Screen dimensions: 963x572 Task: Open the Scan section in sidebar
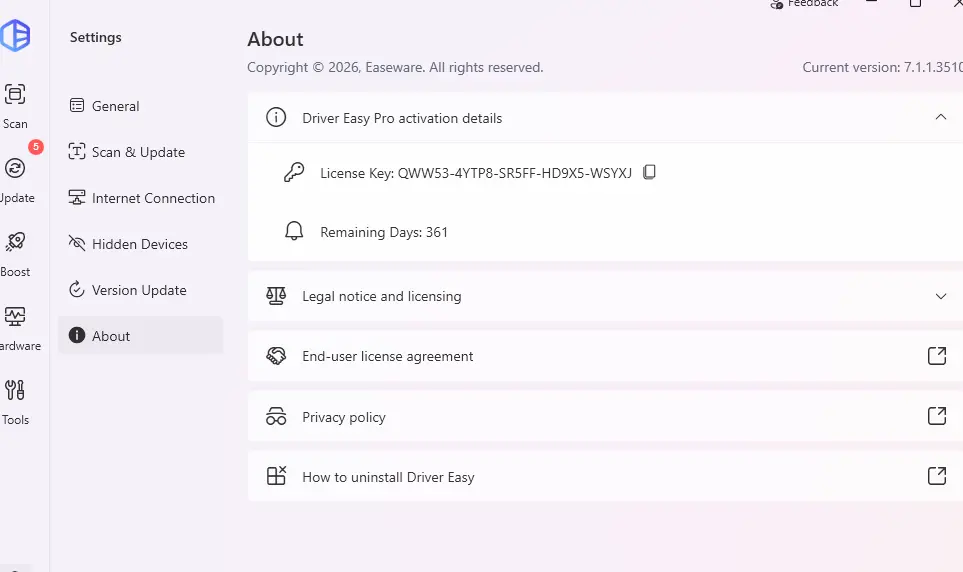[15, 106]
